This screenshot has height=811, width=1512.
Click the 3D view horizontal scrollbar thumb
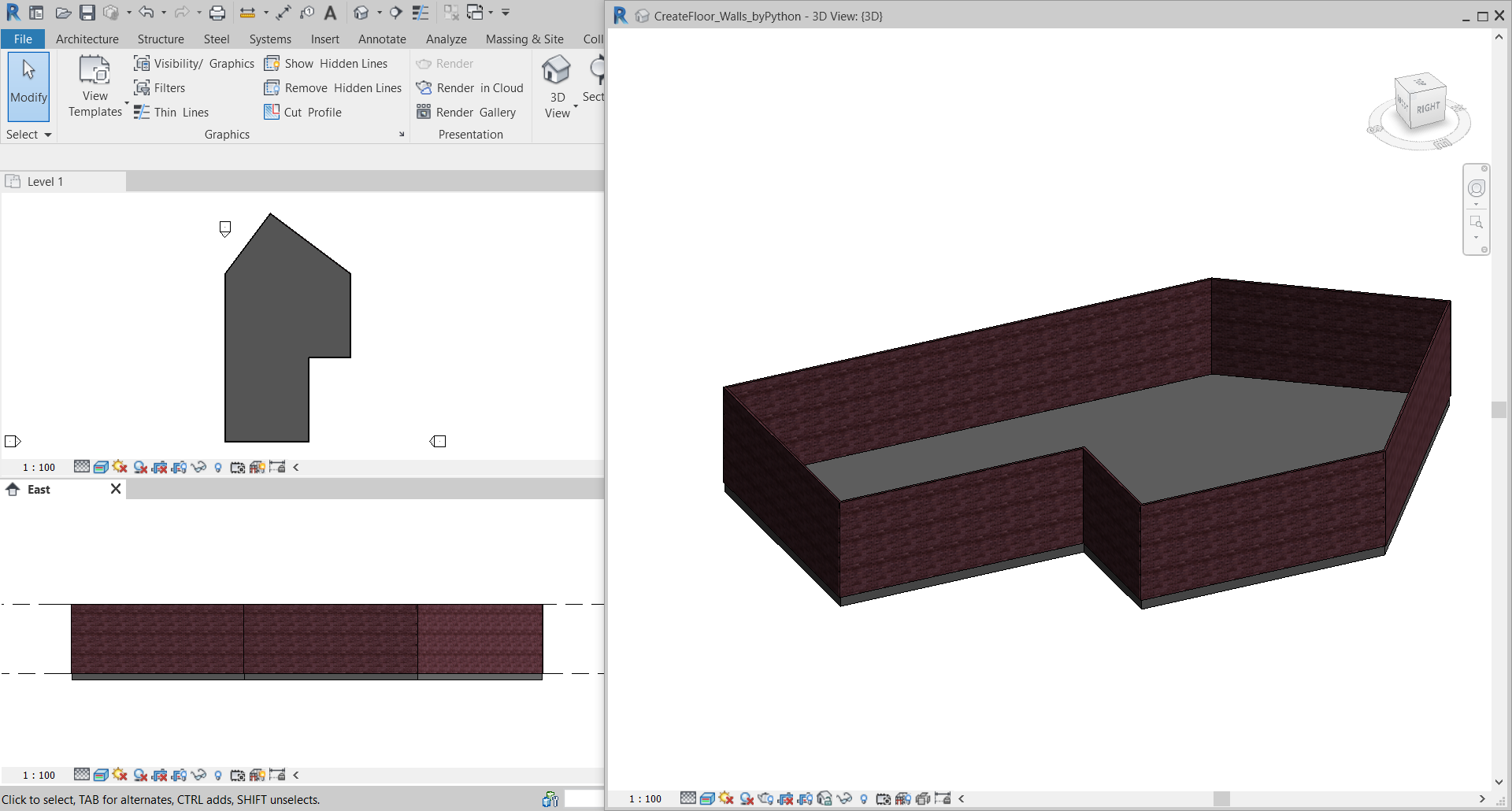(1221, 798)
